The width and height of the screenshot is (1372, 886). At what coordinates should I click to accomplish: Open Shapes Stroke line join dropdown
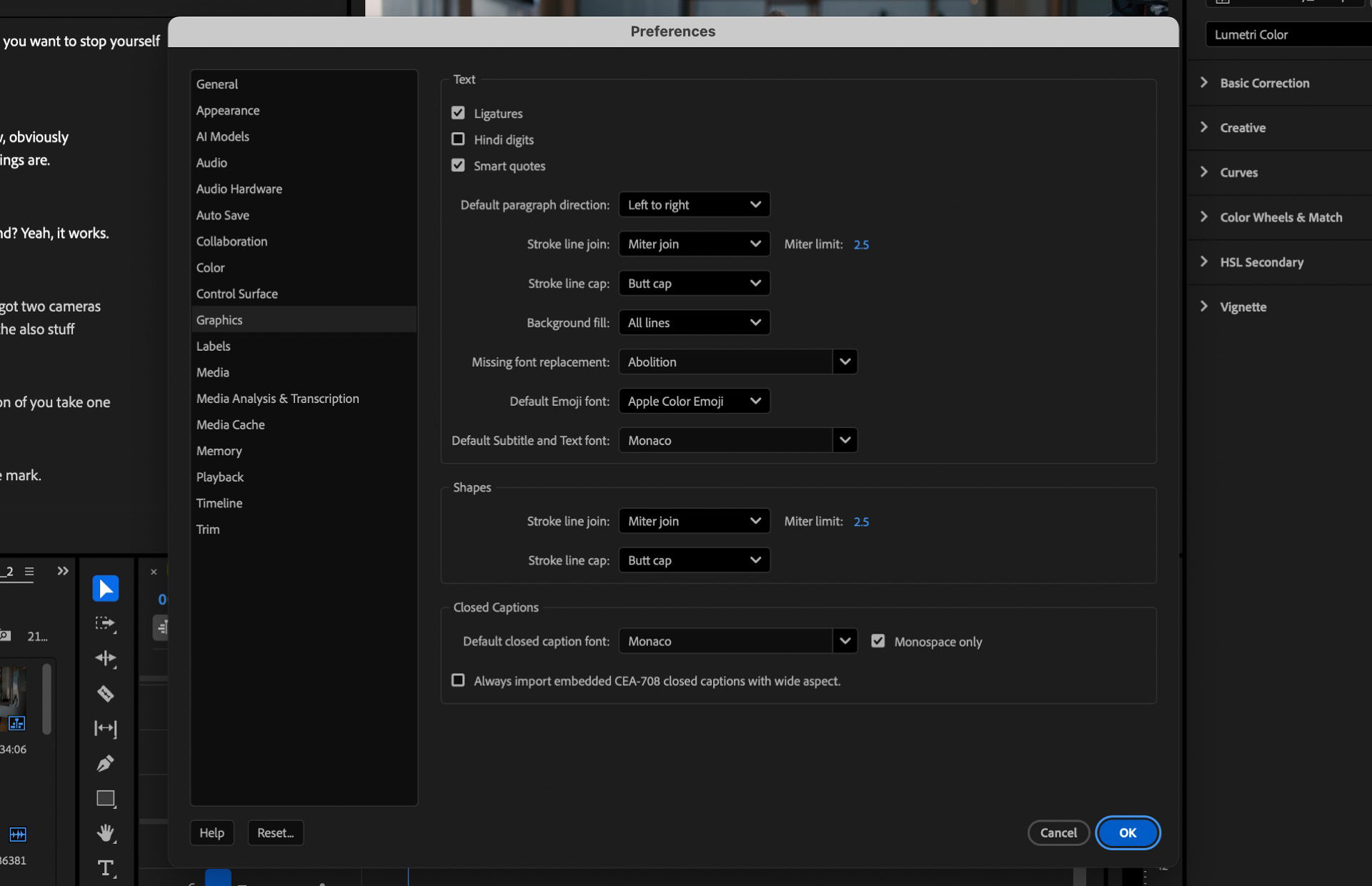694,522
